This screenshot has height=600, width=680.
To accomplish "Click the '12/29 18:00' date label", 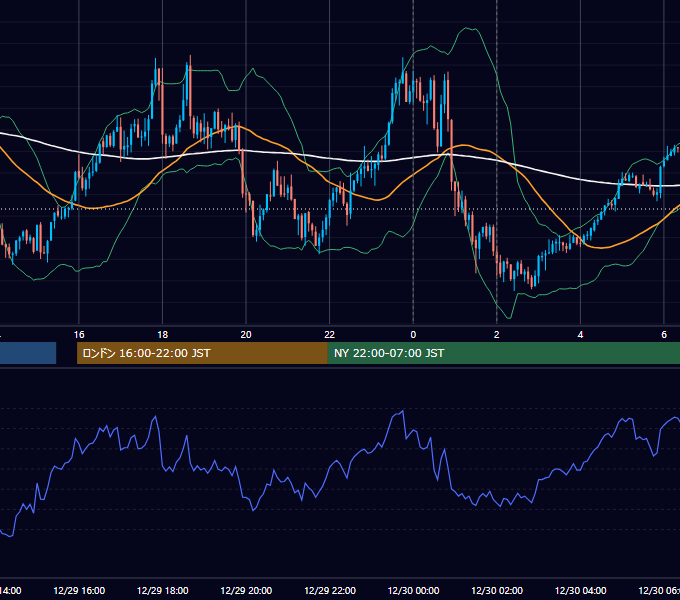I will coord(163,591).
